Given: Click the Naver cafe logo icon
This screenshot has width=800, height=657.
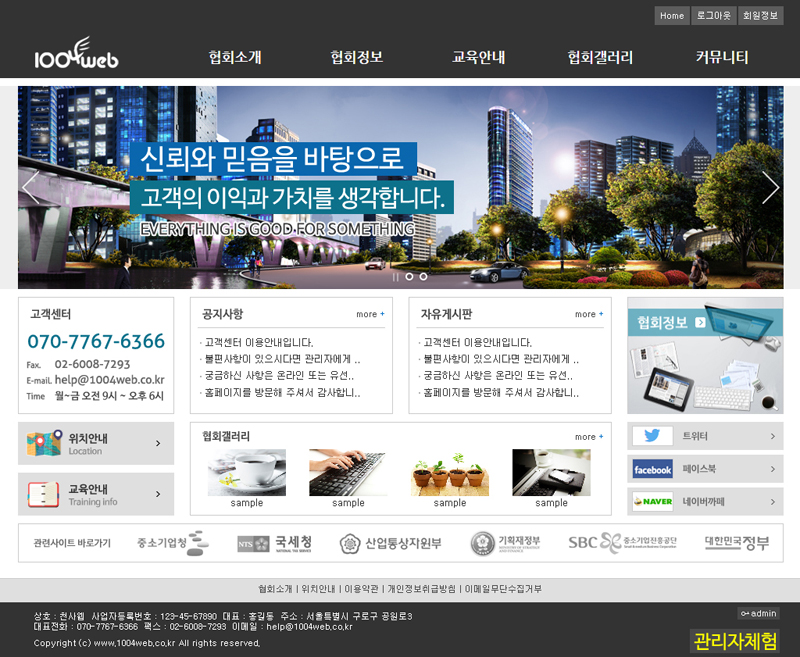Looking at the screenshot, I should [652, 501].
